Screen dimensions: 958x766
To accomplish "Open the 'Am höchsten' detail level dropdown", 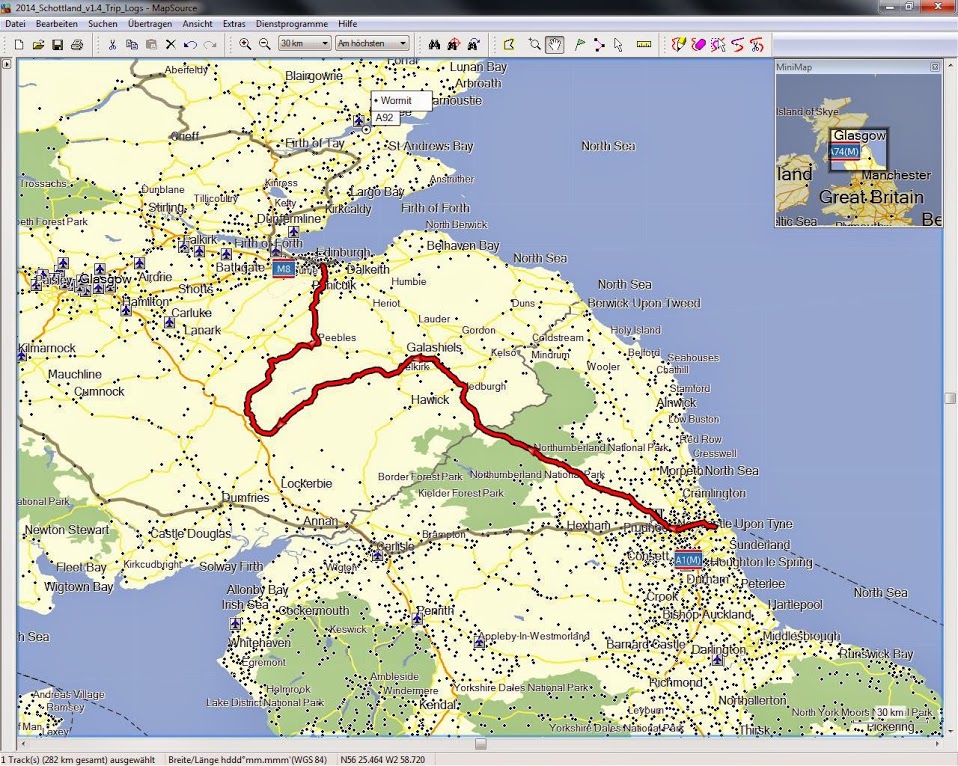I will 372,44.
